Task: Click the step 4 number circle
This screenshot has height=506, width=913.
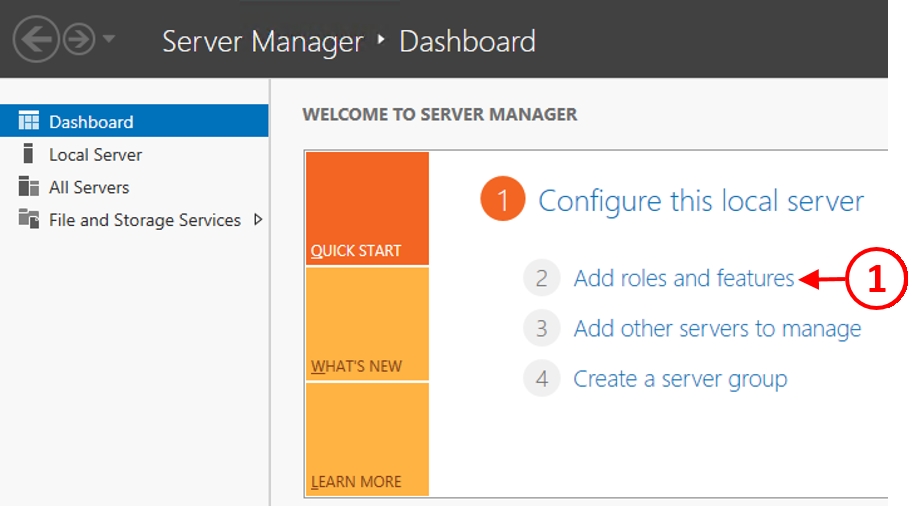Action: click(x=542, y=378)
